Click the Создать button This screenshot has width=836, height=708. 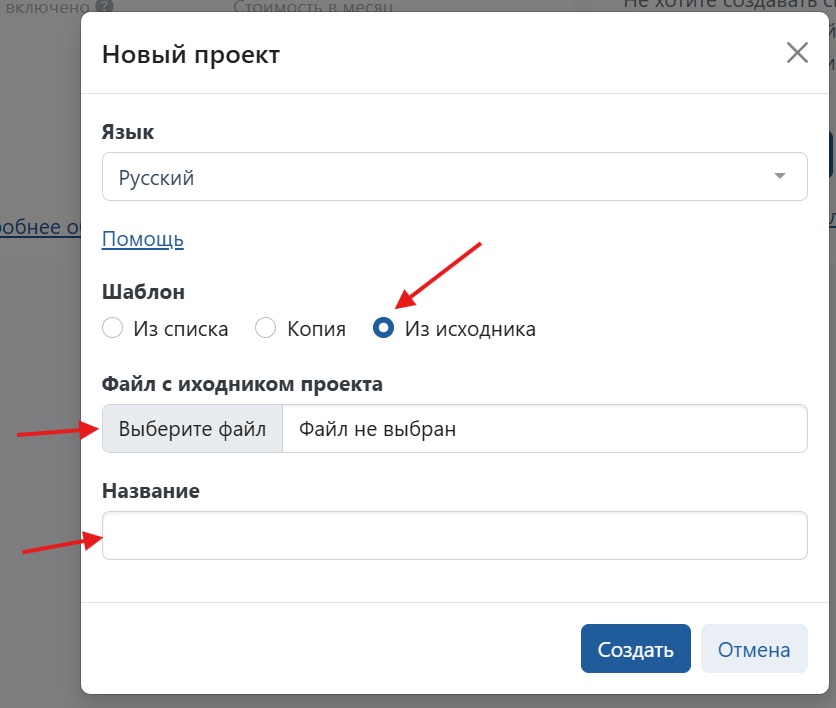(x=635, y=649)
